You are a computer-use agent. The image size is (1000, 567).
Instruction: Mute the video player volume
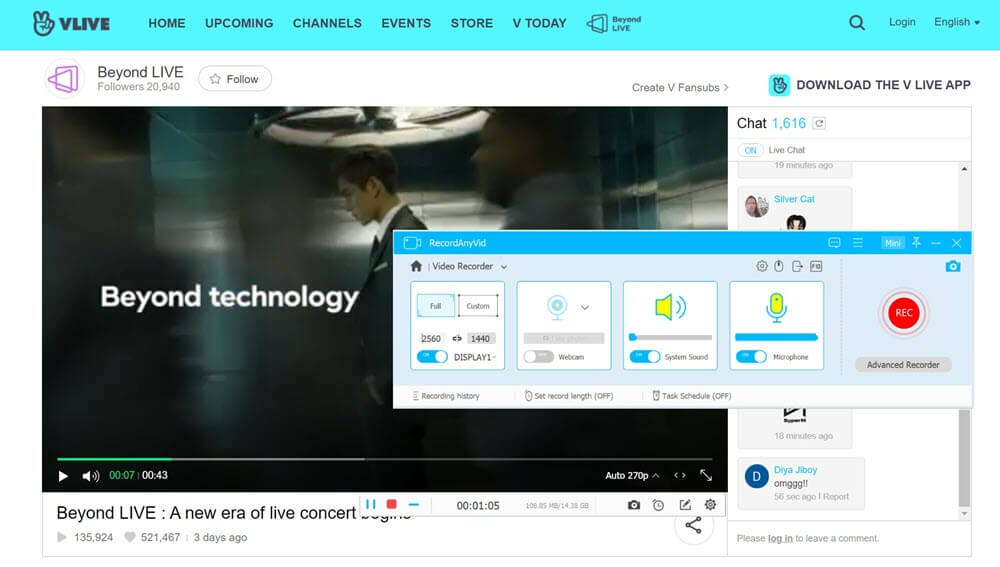(91, 476)
